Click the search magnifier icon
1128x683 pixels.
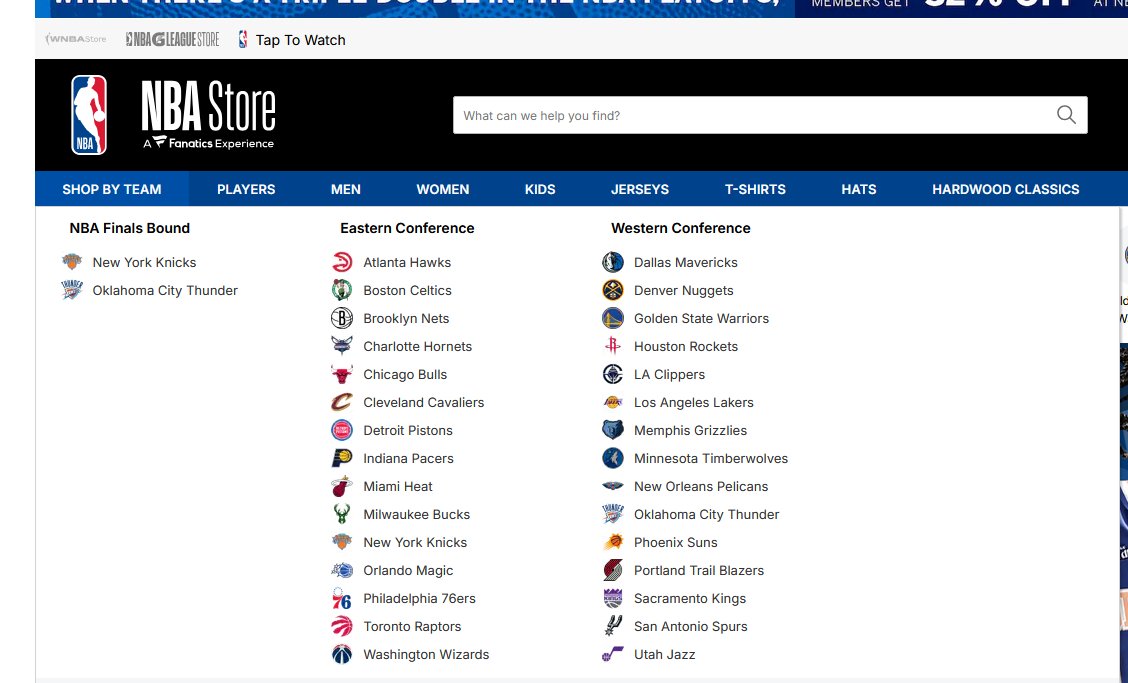[x=1066, y=115]
